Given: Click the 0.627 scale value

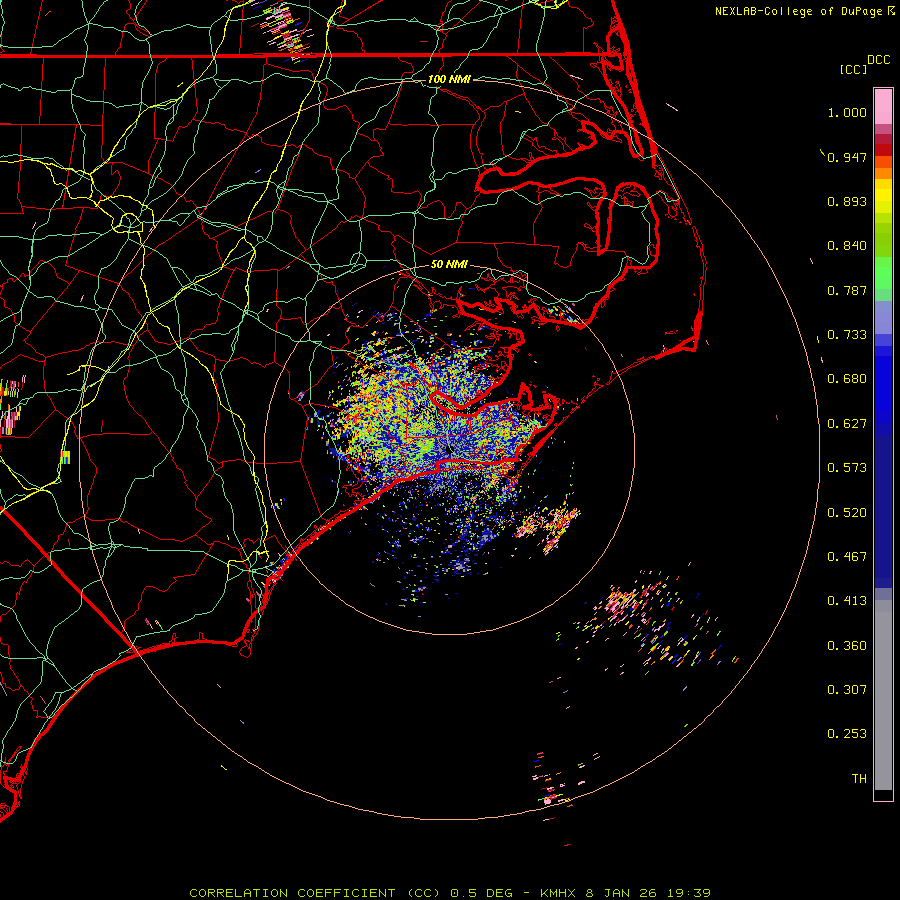Looking at the screenshot, I should (847, 424).
